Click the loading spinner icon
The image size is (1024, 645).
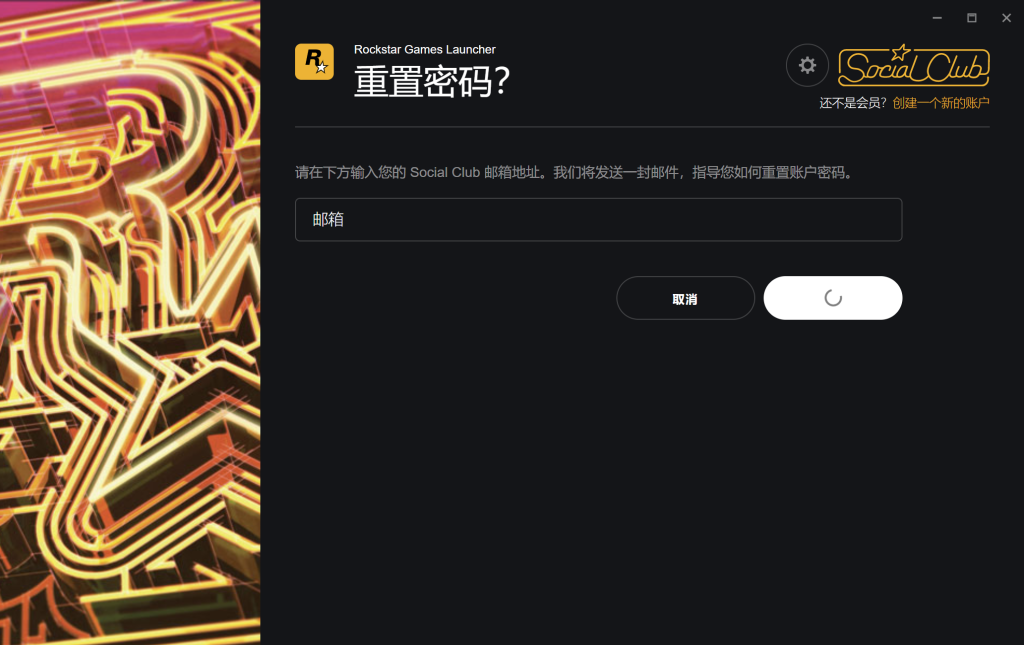tap(833, 298)
